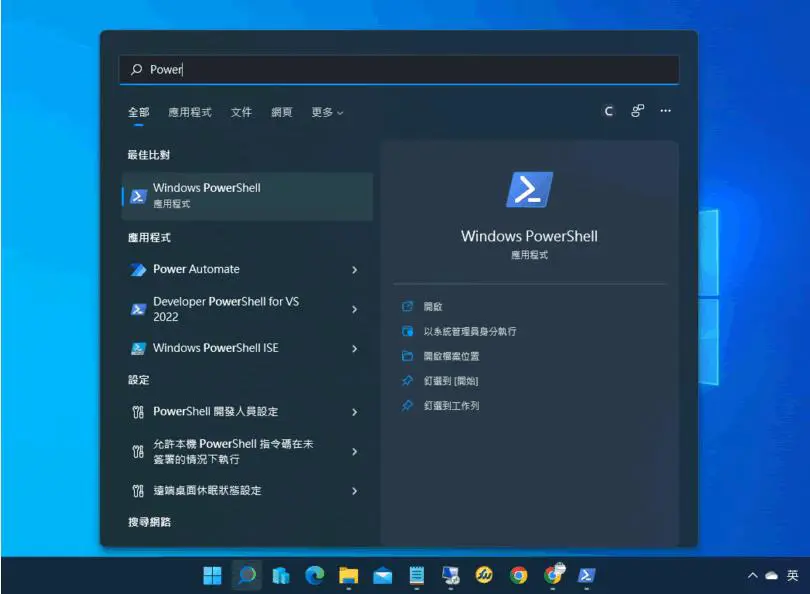Image resolution: width=810 pixels, height=594 pixels.
Task: Launch Google Chrome from the taskbar
Action: point(518,575)
